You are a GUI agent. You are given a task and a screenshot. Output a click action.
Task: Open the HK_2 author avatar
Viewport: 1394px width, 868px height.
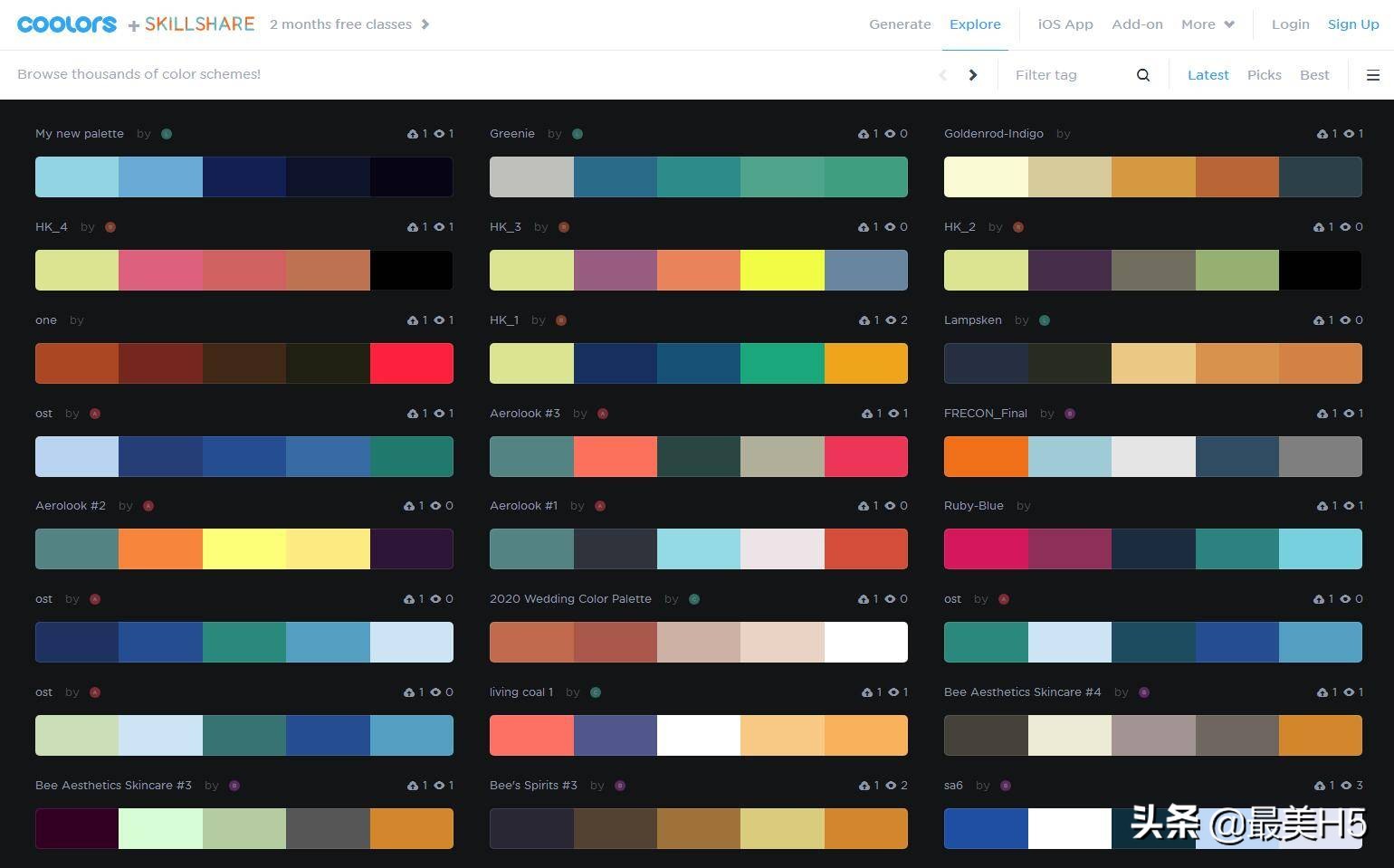tap(1018, 227)
